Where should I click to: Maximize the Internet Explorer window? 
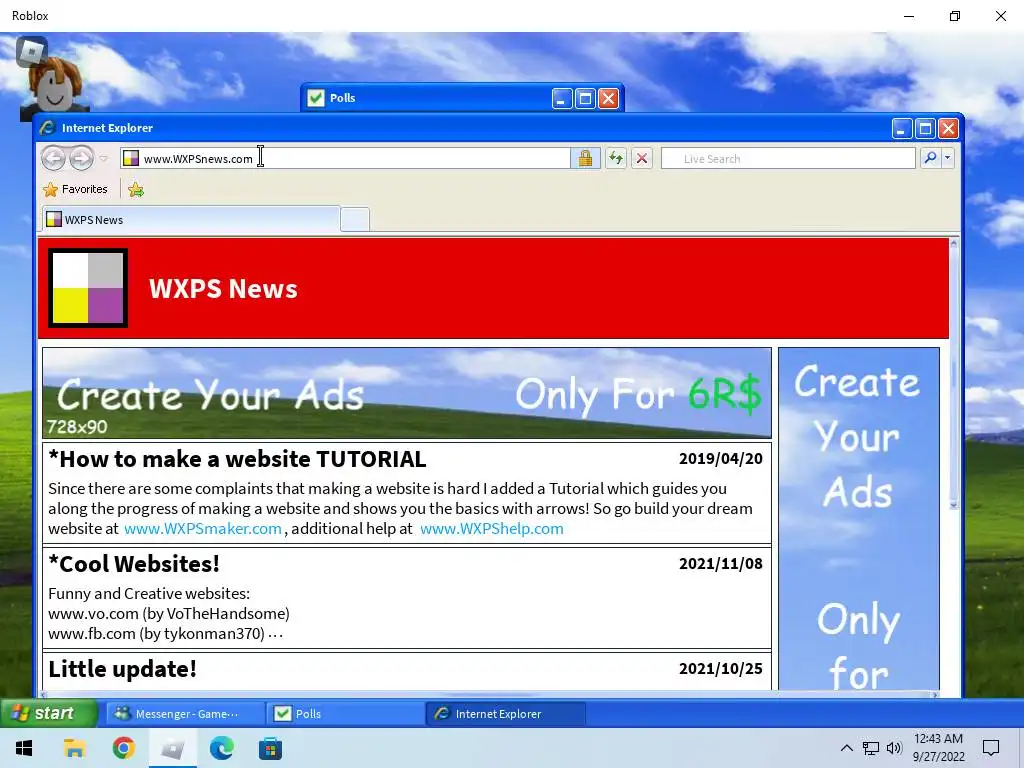pyautogui.click(x=925, y=129)
